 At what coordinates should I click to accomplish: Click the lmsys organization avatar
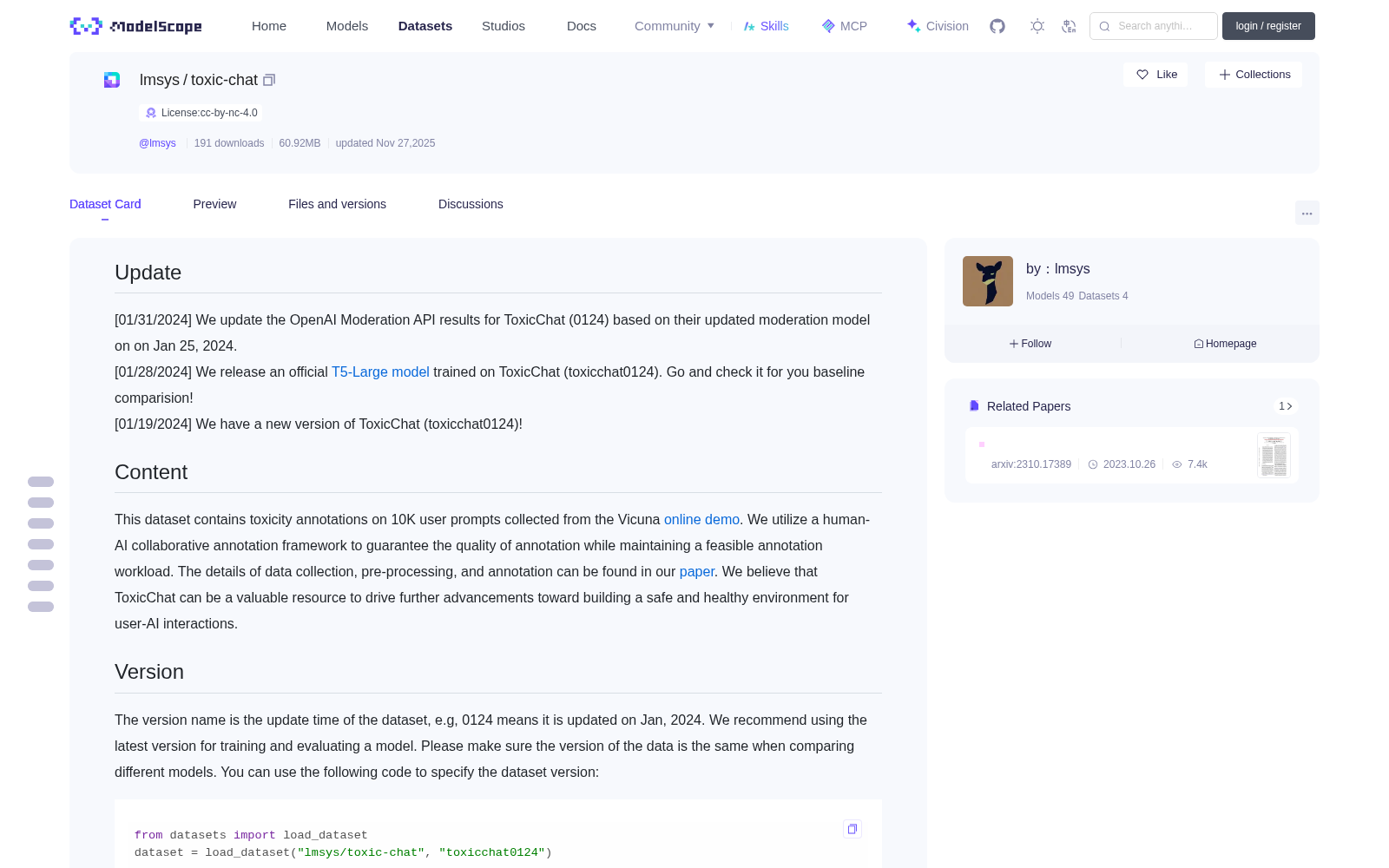(x=988, y=281)
